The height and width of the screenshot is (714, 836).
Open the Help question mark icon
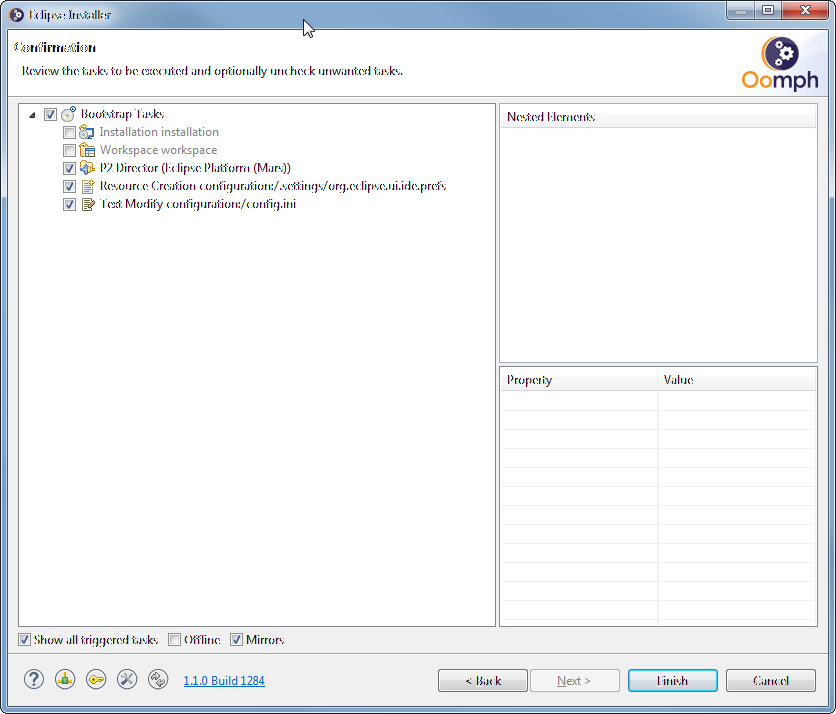click(x=34, y=679)
